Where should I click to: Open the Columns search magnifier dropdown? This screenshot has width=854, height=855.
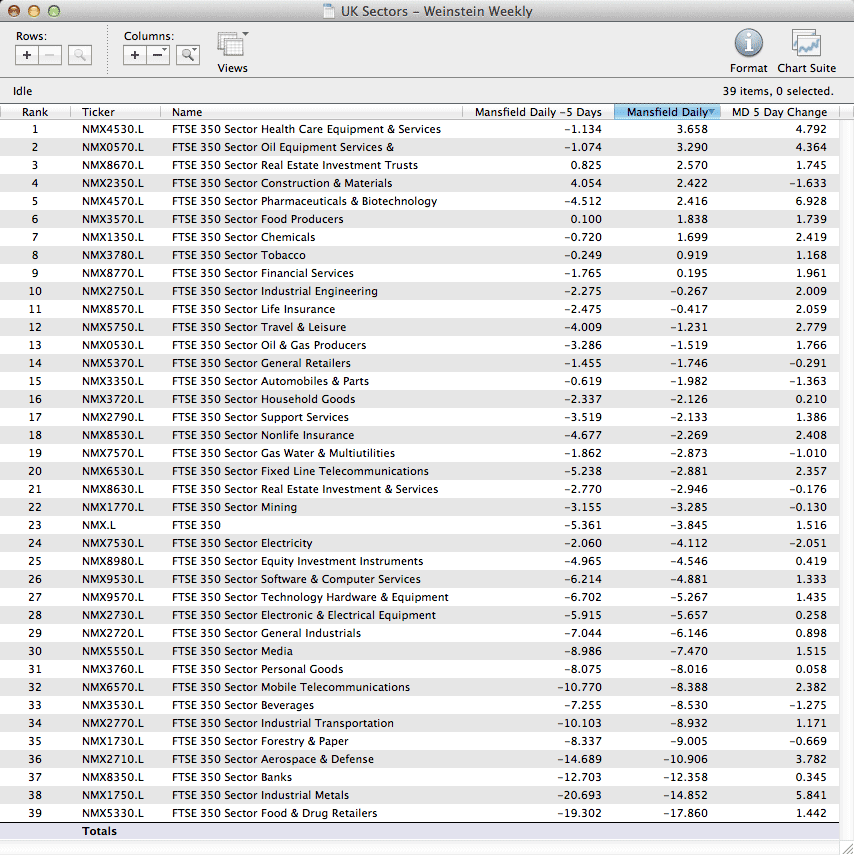click(188, 55)
